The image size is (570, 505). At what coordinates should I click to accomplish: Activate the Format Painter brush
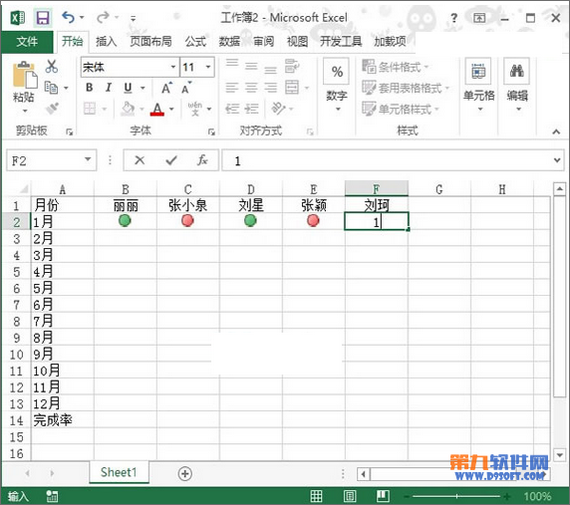52,108
